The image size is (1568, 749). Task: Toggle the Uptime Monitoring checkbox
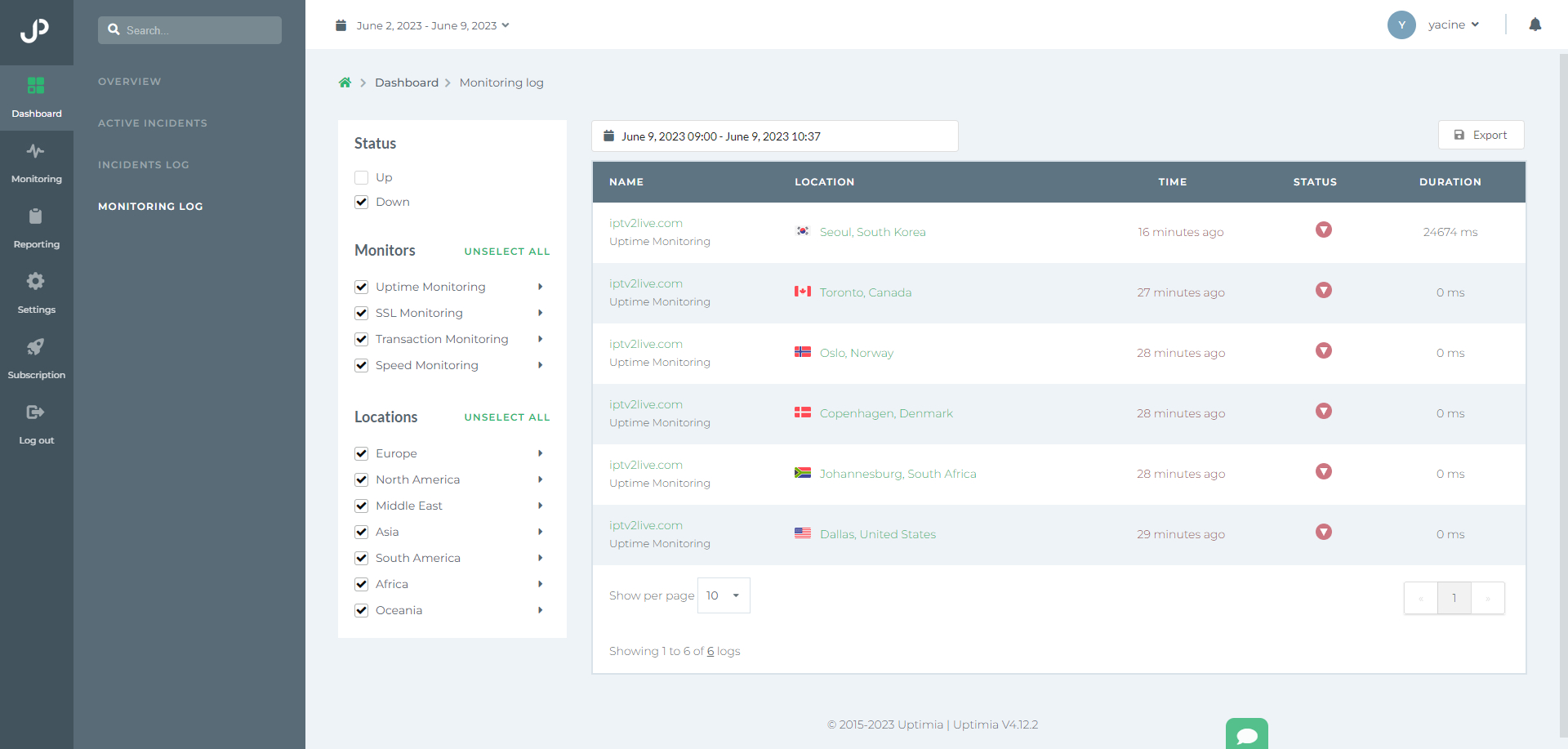362,287
